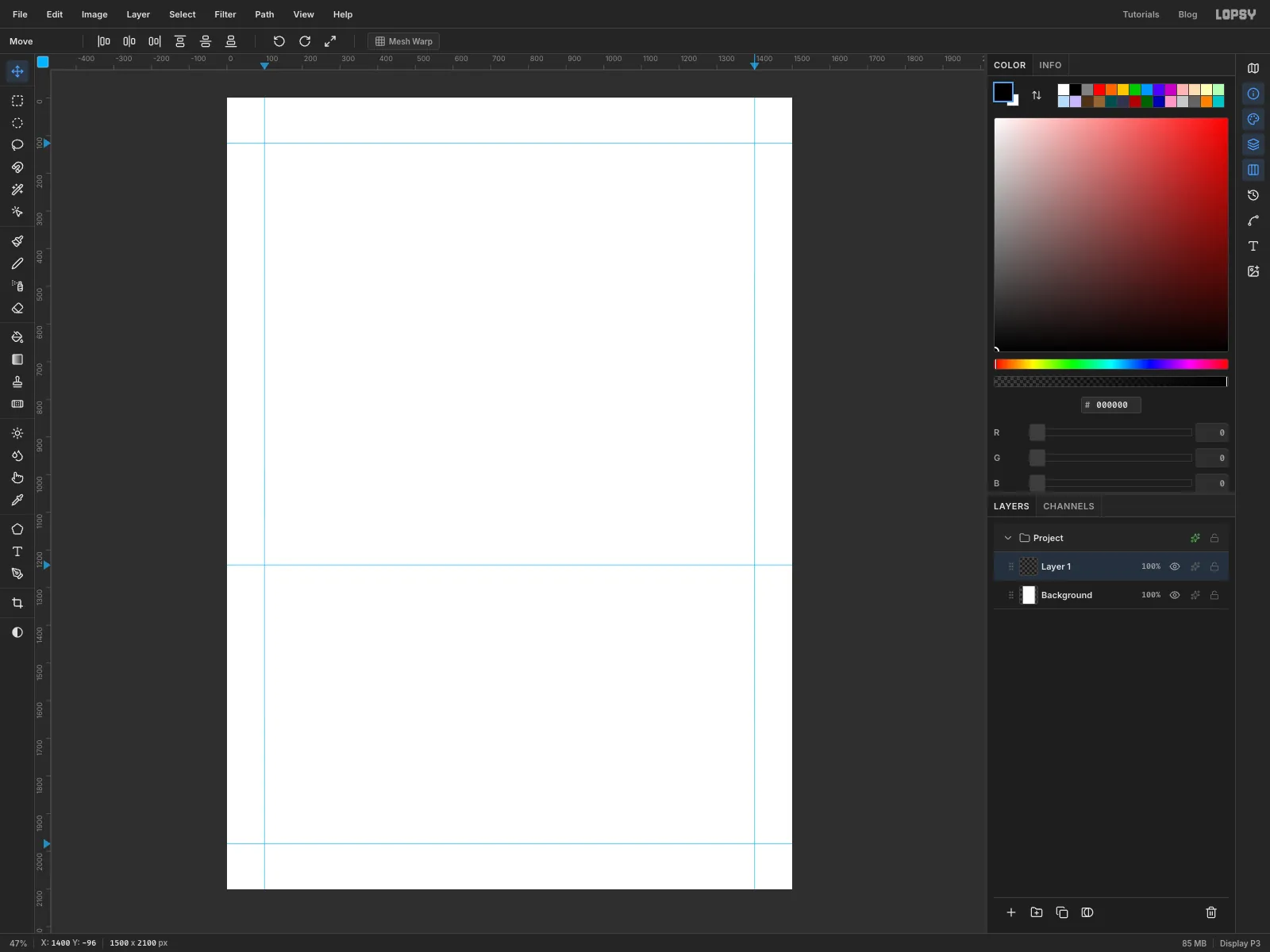
Task: Hide the Background layer eye icon
Action: coord(1175,595)
